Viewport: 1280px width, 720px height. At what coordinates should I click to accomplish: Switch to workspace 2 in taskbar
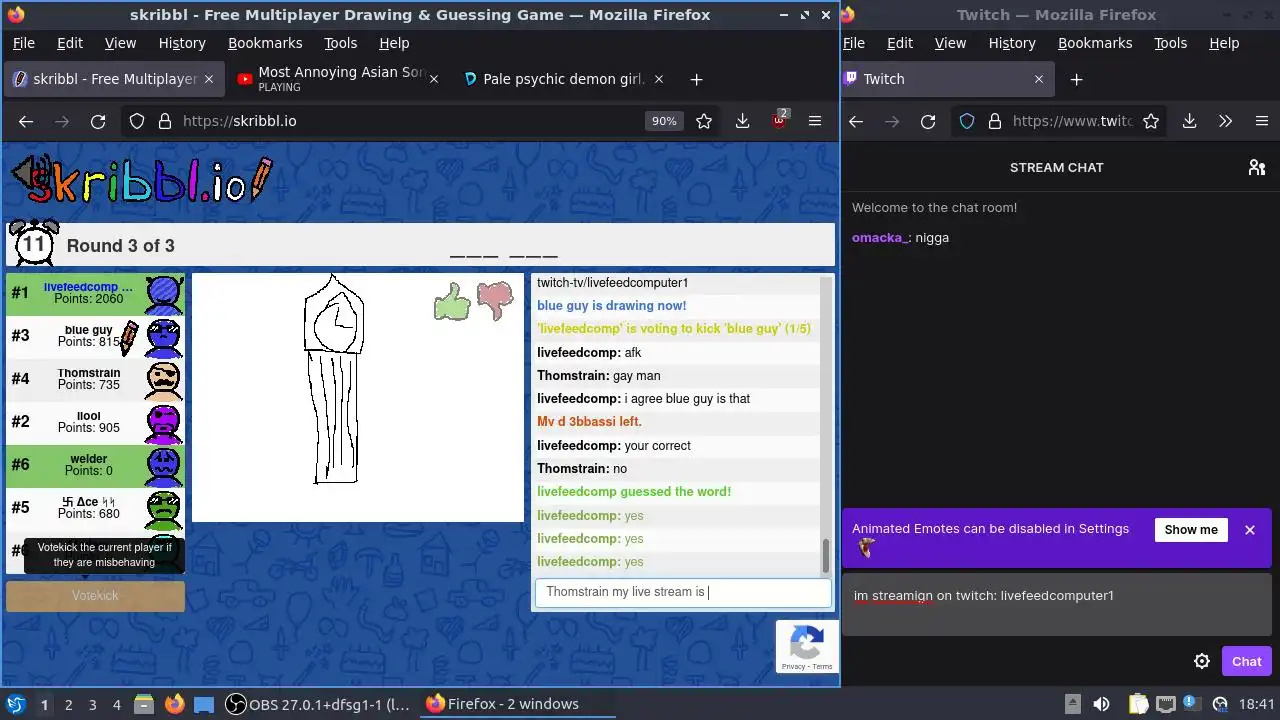pos(68,705)
